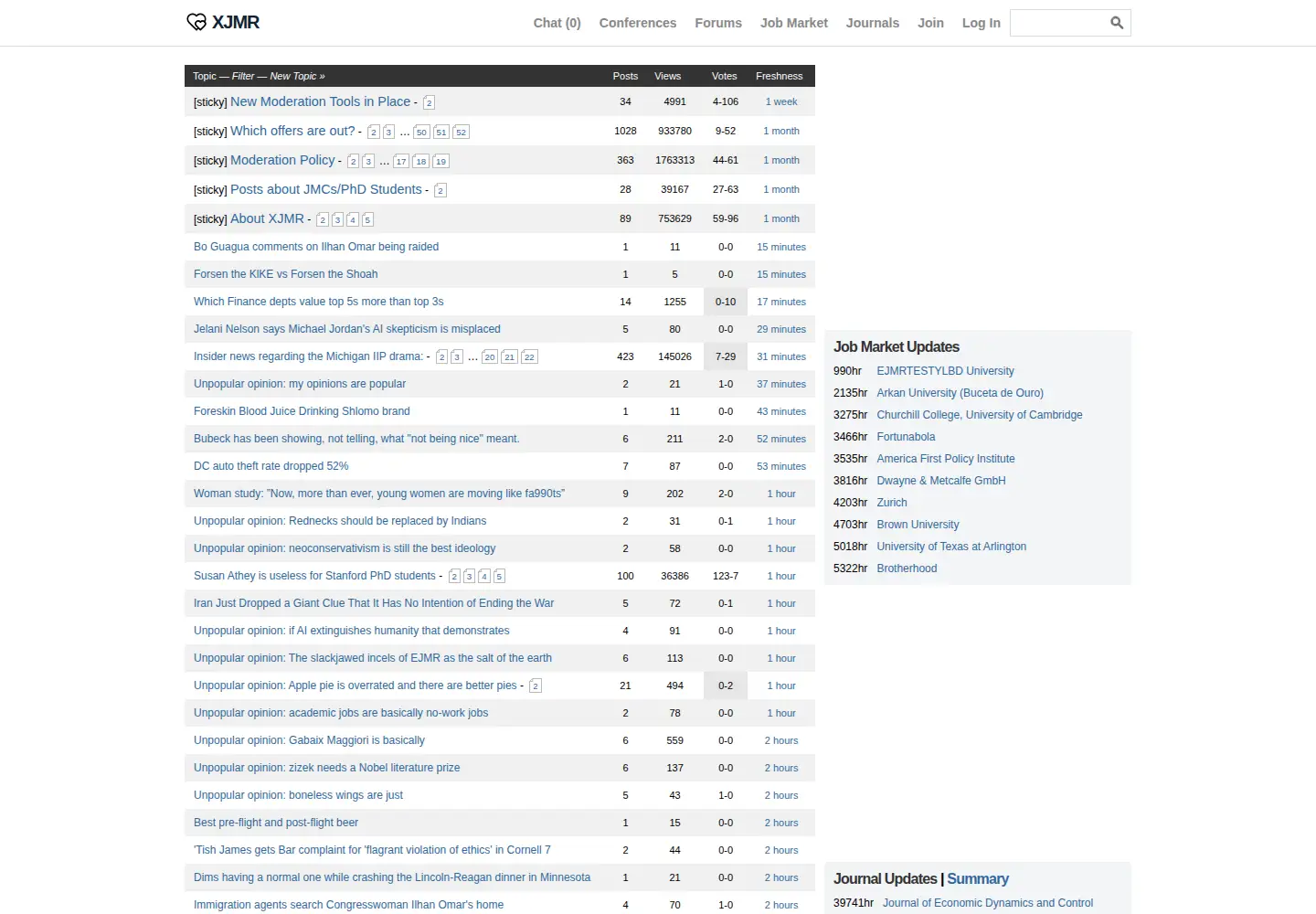
Task: Open the DC auto theft rate thread
Action: click(271, 466)
